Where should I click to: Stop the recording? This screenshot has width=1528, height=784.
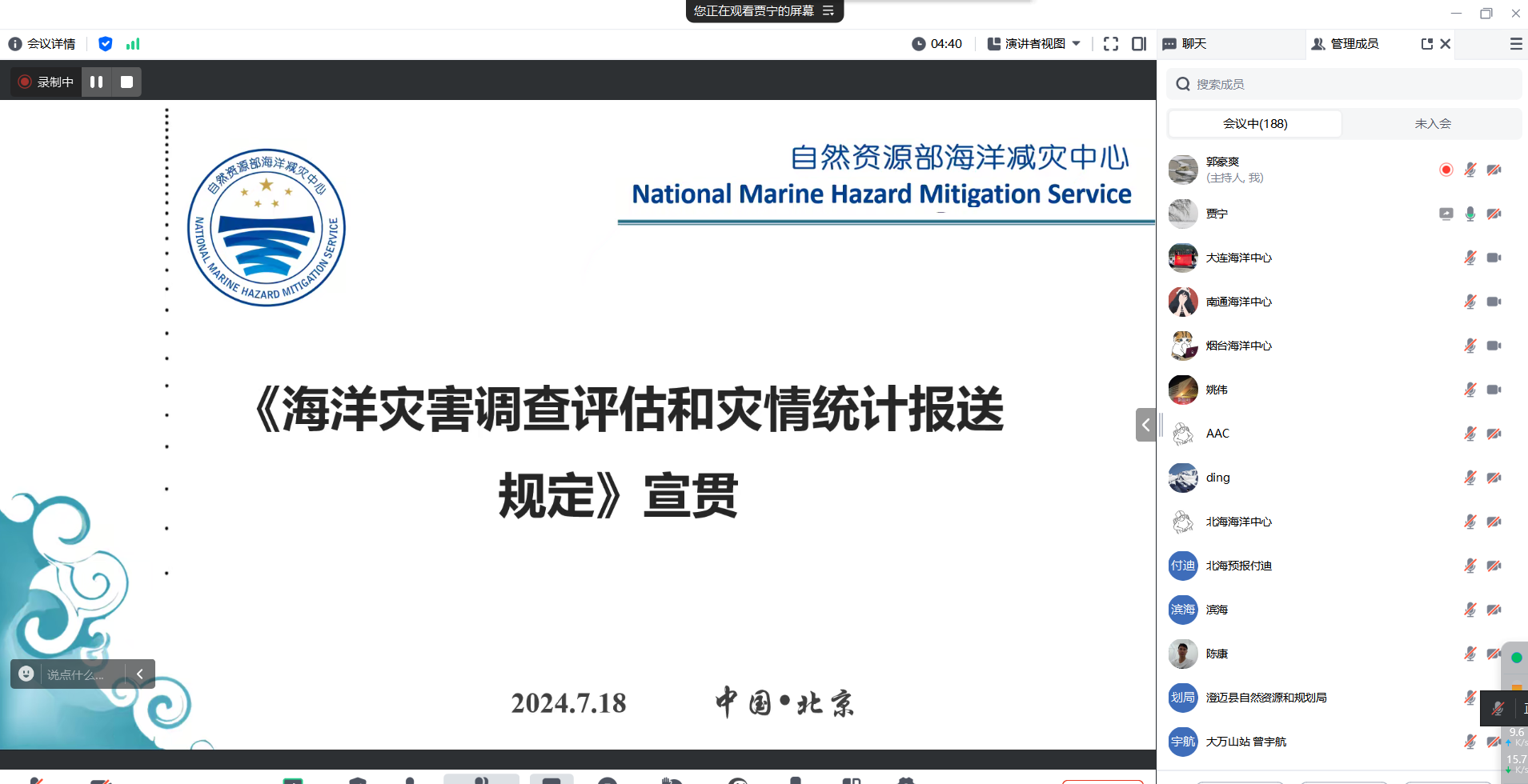pyautogui.click(x=126, y=82)
